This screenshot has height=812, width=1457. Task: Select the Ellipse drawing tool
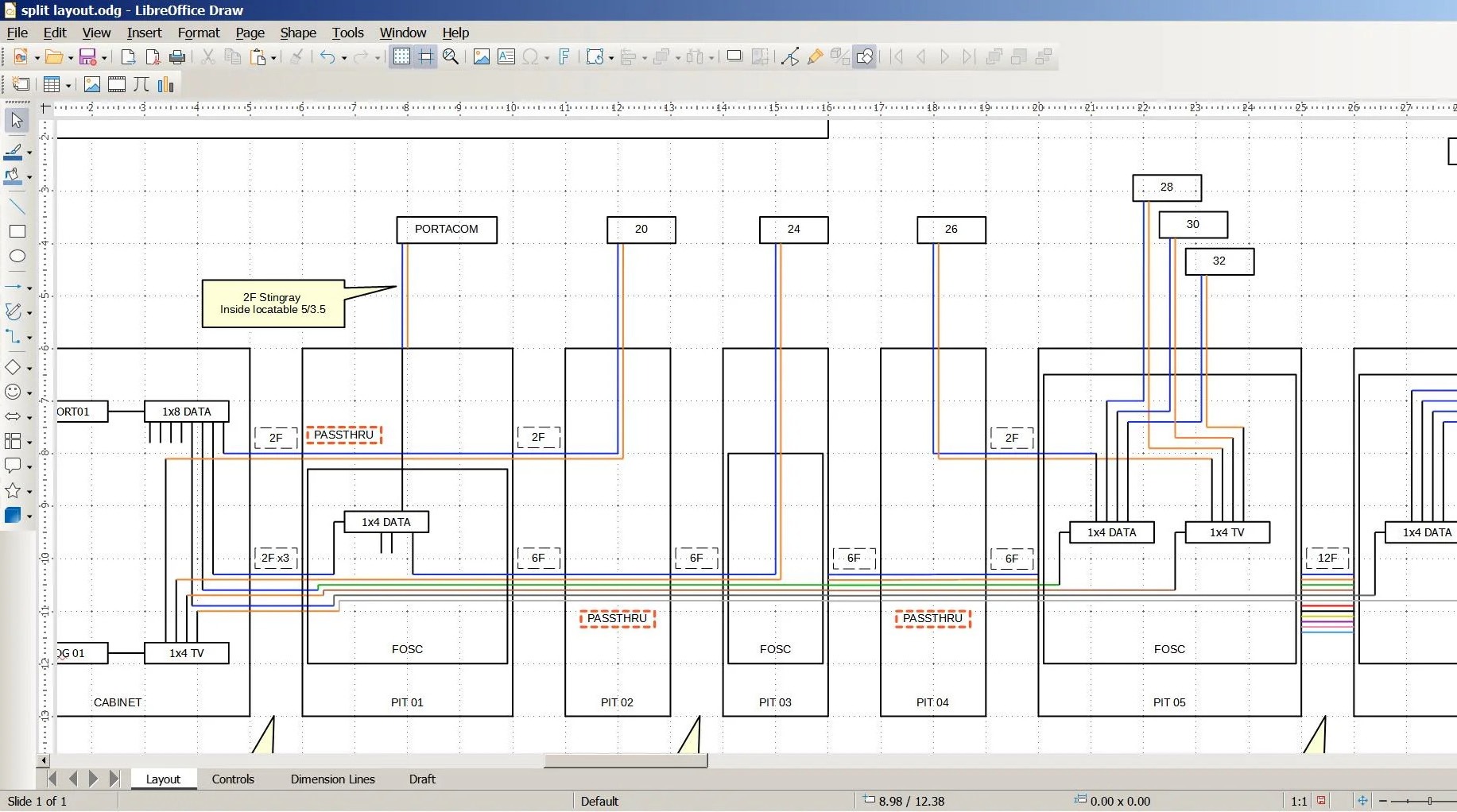[x=17, y=257]
